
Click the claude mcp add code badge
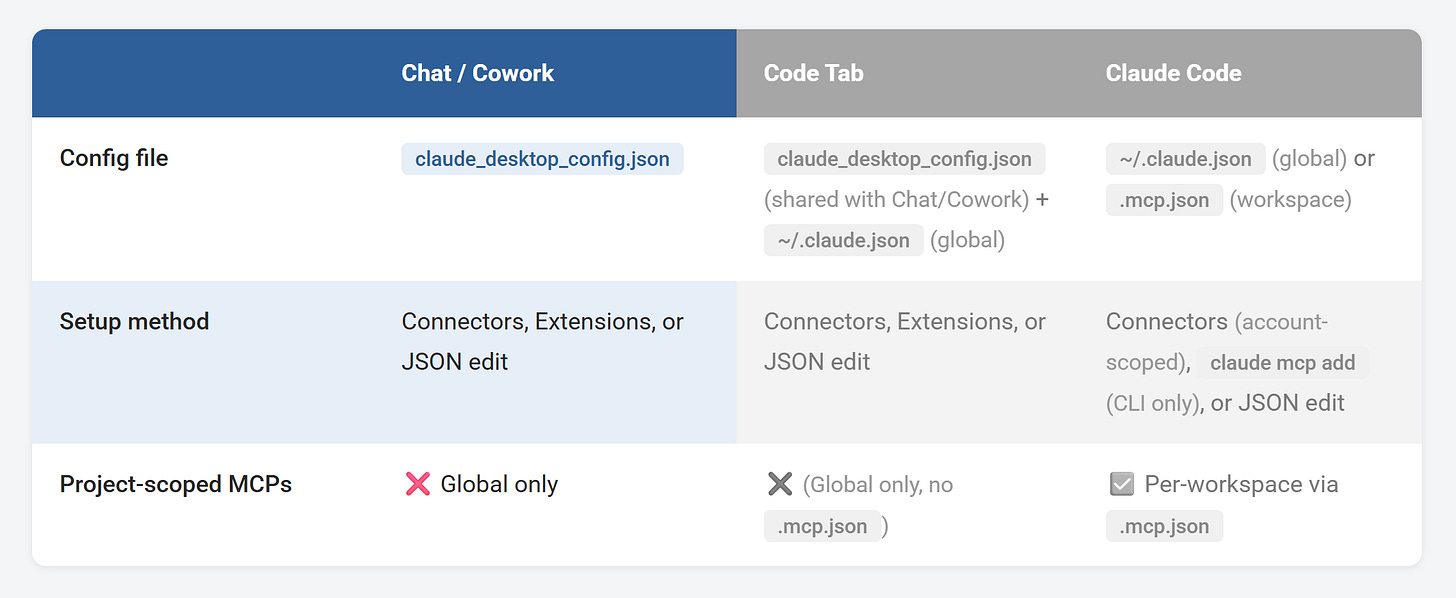point(1283,362)
